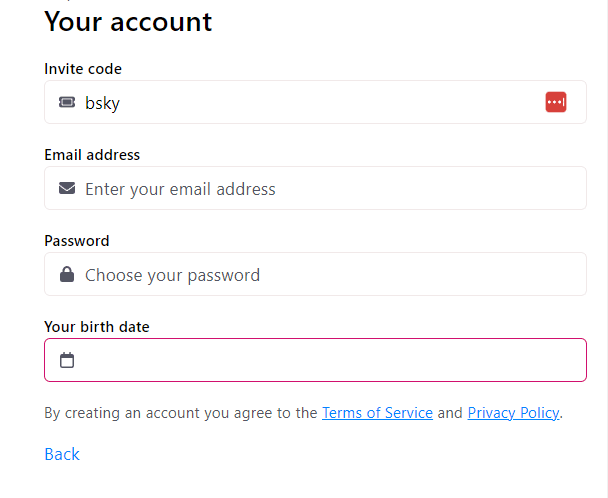
Task: Click the Your birth date label
Action: coord(97,327)
